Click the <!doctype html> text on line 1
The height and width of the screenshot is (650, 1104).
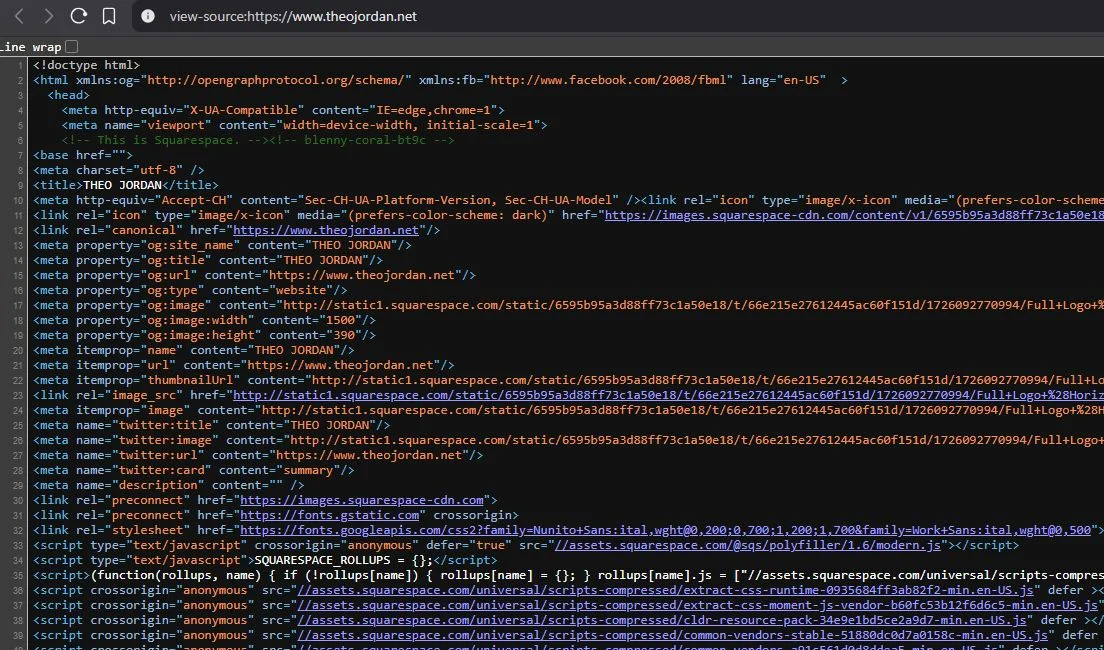tap(87, 65)
